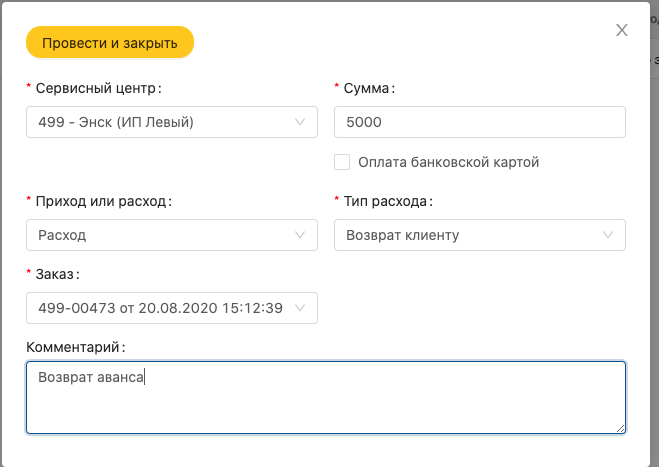659x467 pixels.
Task: Open the "Приход или расход" select showing Расход
Action: pos(160,235)
